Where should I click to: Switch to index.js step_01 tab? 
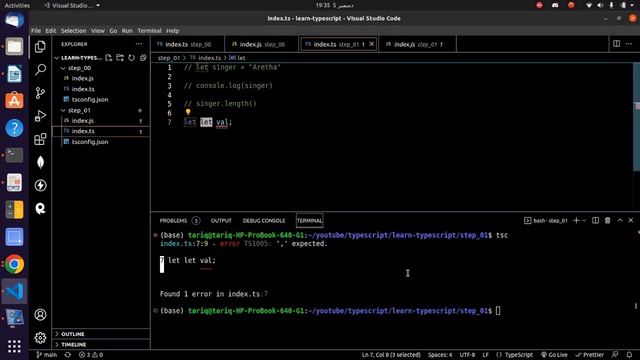418,44
